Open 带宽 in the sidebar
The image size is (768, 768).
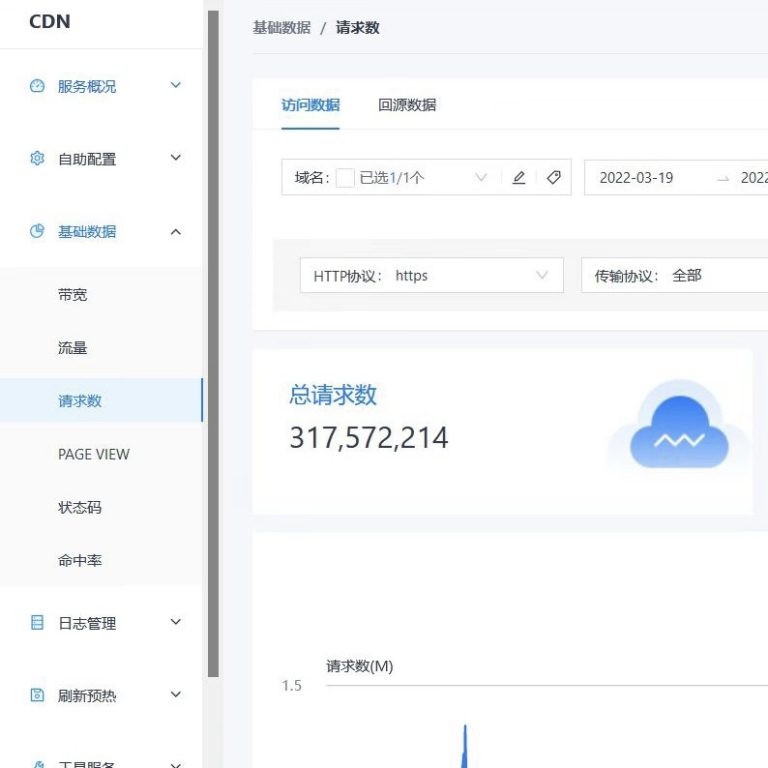click(x=73, y=295)
